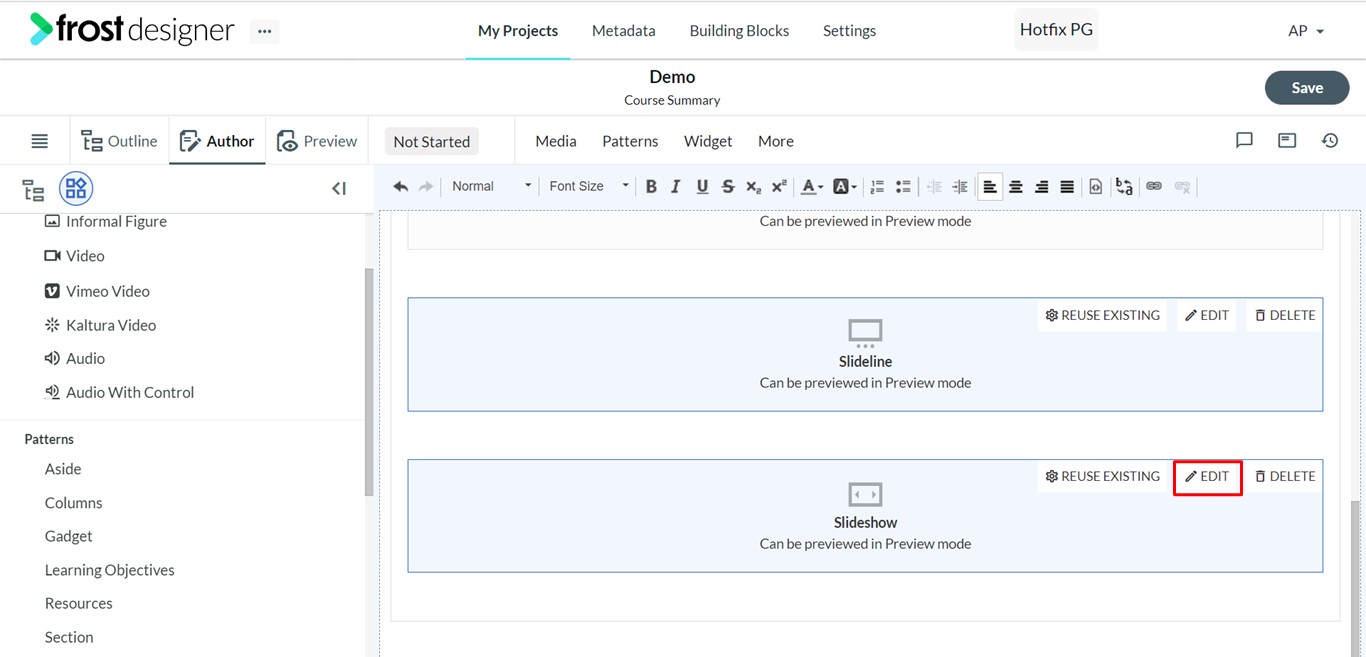
Task: Collapse the left sidebar panel
Action: point(339,188)
